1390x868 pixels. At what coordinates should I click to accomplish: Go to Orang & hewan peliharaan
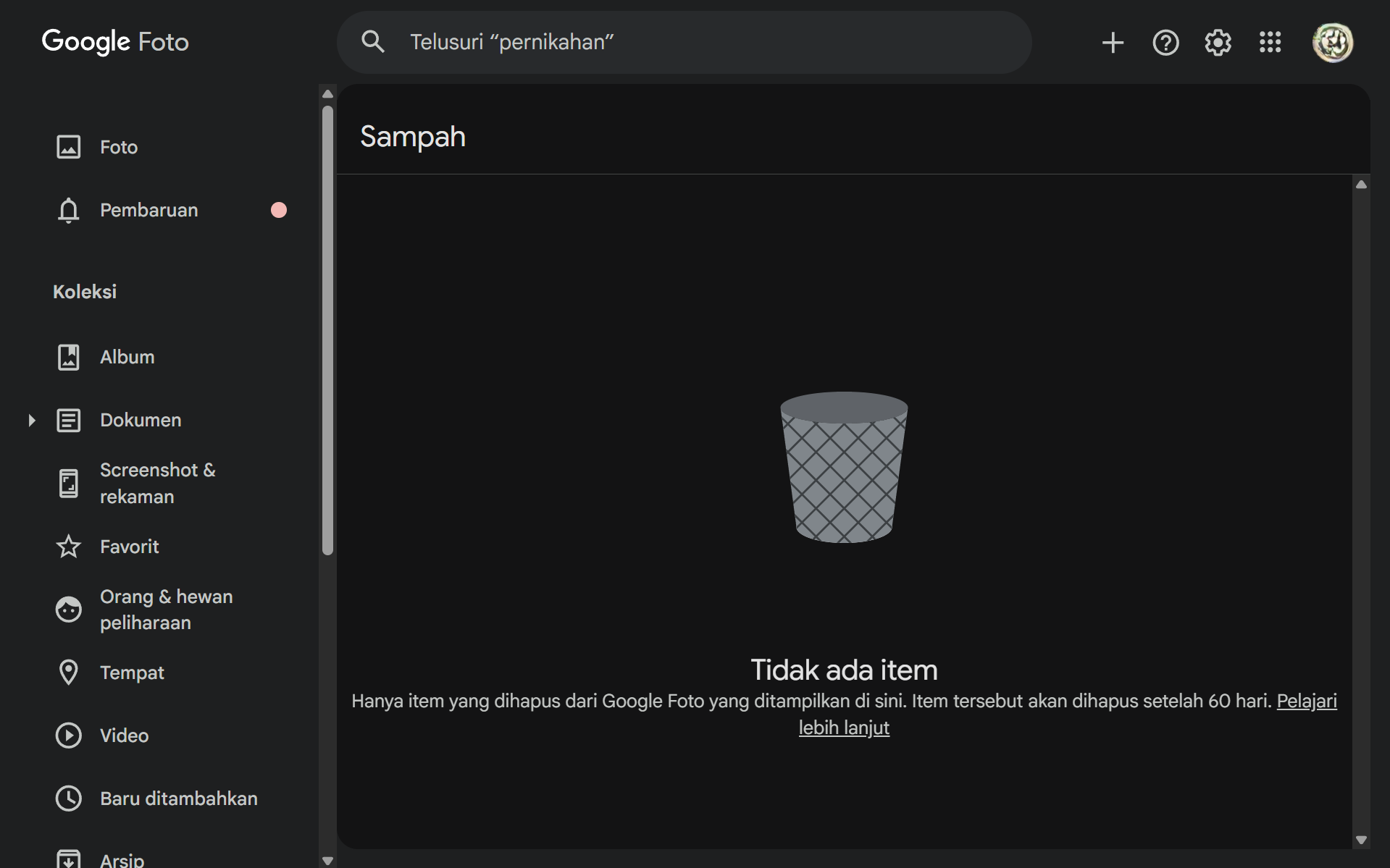[166, 610]
